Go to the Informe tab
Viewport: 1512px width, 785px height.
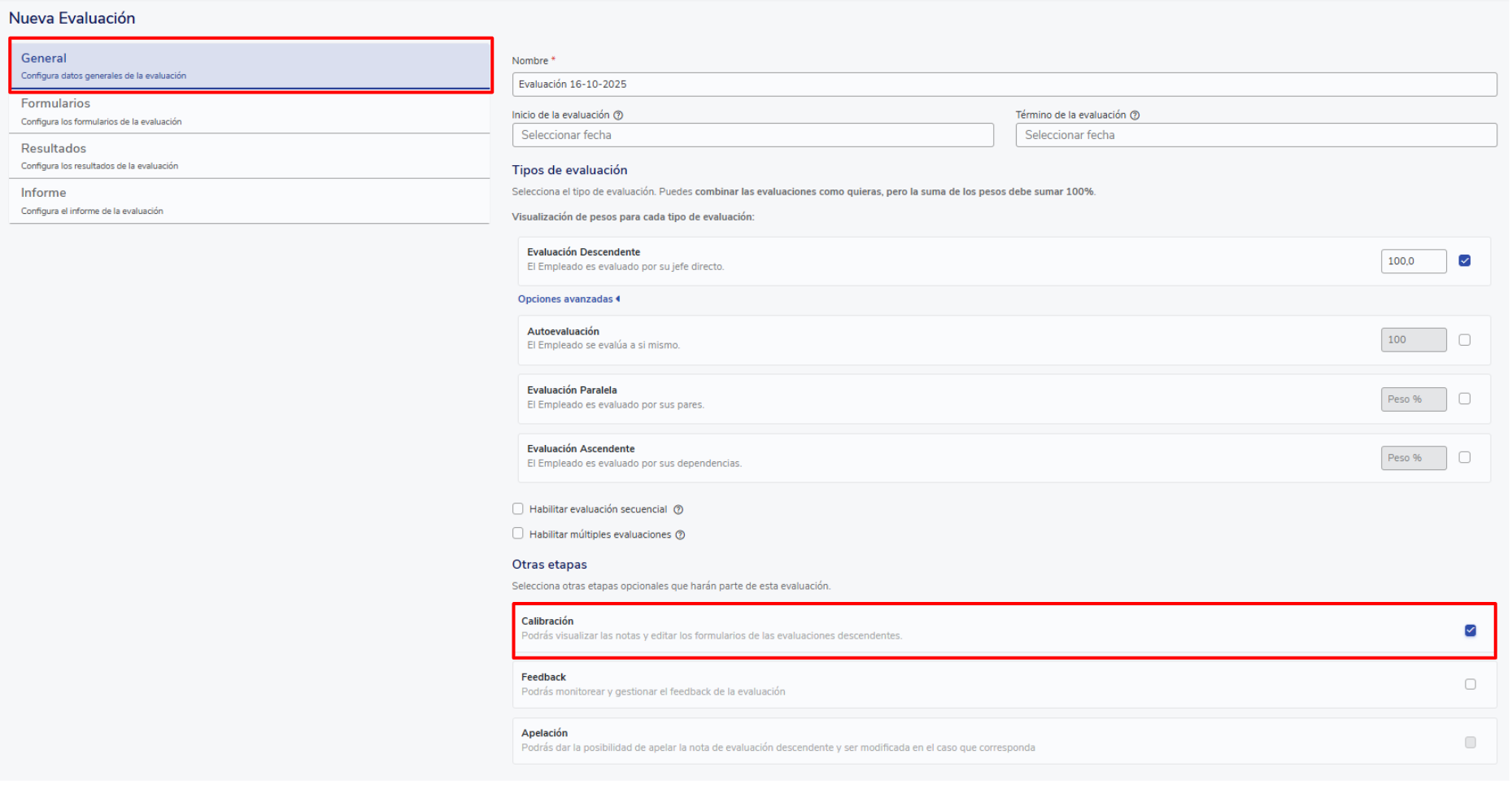(x=249, y=201)
